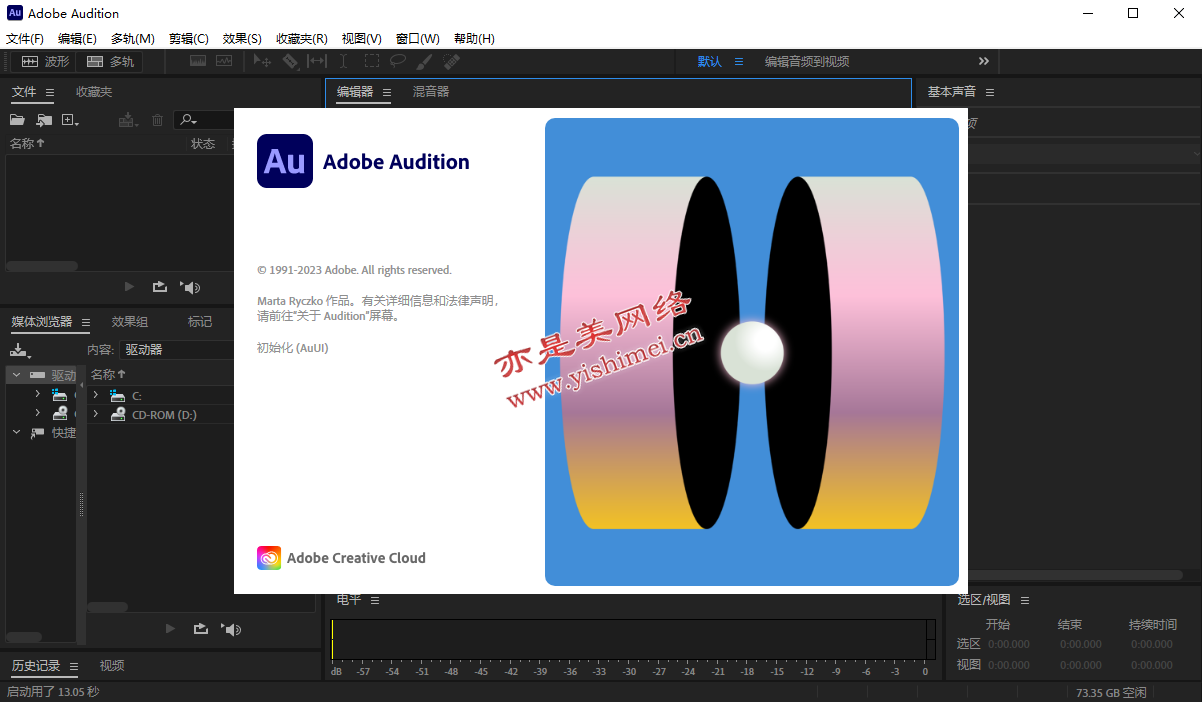Open file folder icon in 文件 panel
Viewport: 1202px width, 702px height.
coord(17,120)
